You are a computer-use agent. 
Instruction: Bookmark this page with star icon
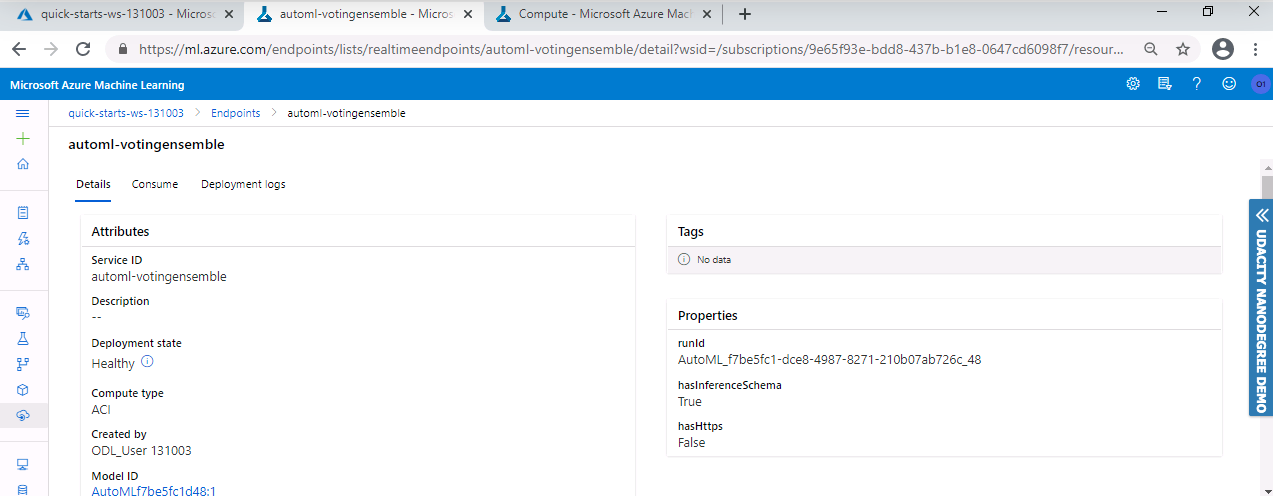(x=1183, y=49)
